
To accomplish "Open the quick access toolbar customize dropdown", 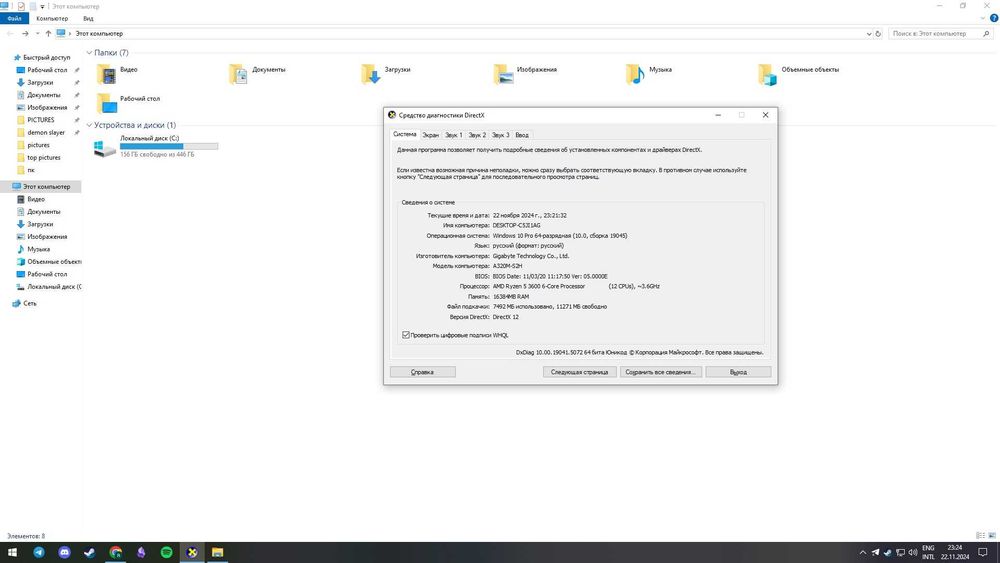I will (x=43, y=6).
